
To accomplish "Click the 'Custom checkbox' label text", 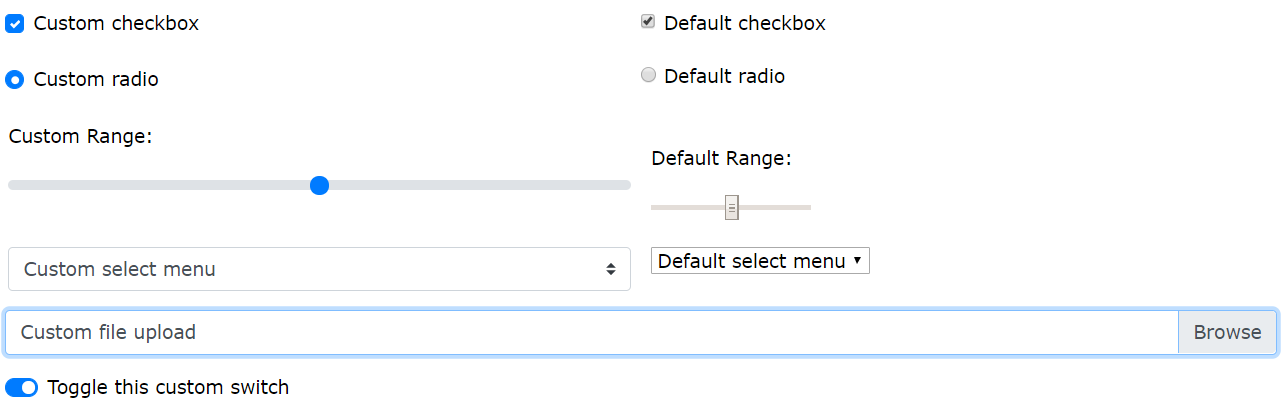I will pos(116,24).
